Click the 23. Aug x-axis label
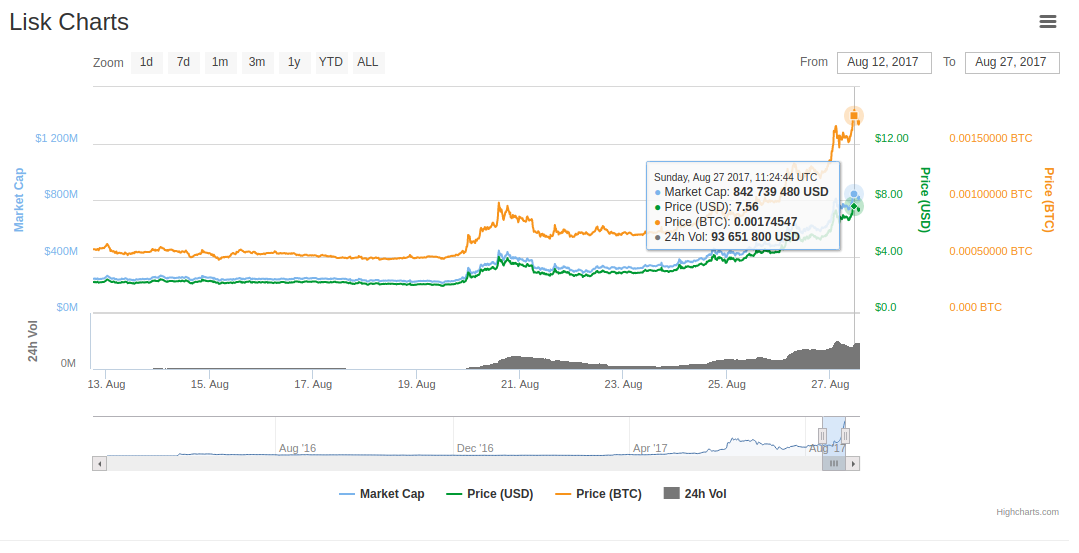The width and height of the screenshot is (1079, 553). 623,384
